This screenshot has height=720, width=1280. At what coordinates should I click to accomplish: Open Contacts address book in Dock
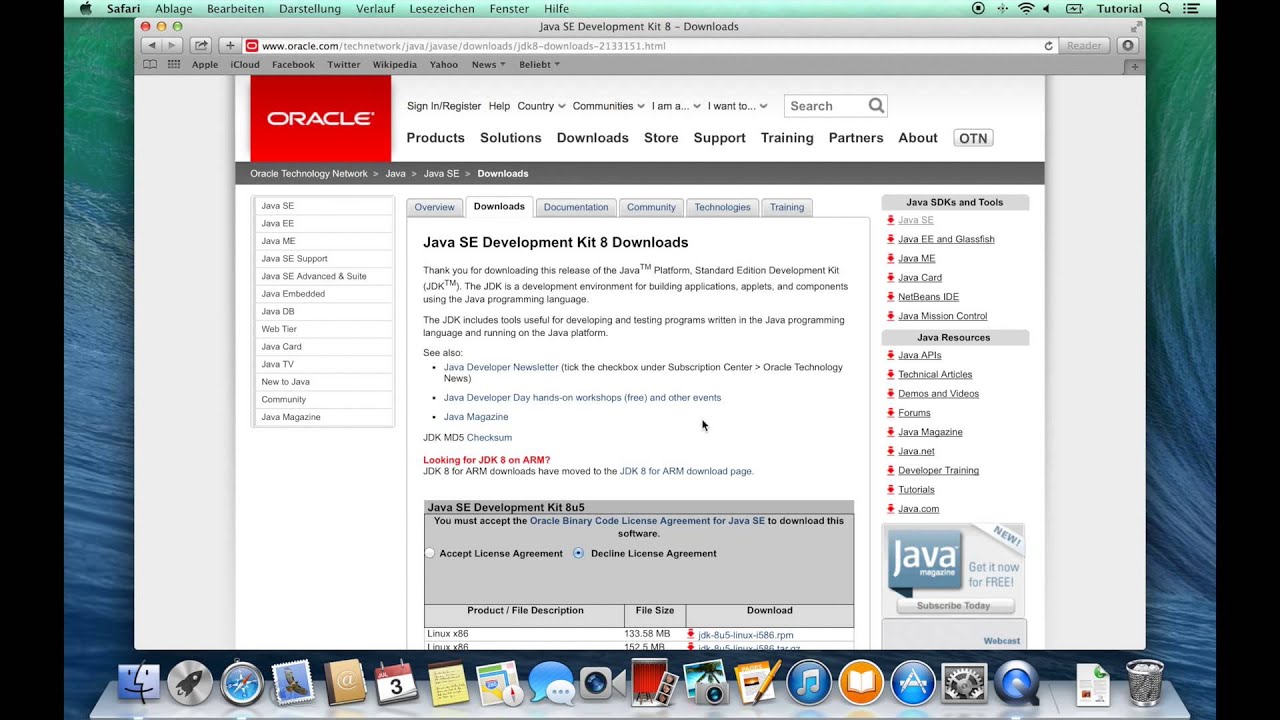(344, 684)
